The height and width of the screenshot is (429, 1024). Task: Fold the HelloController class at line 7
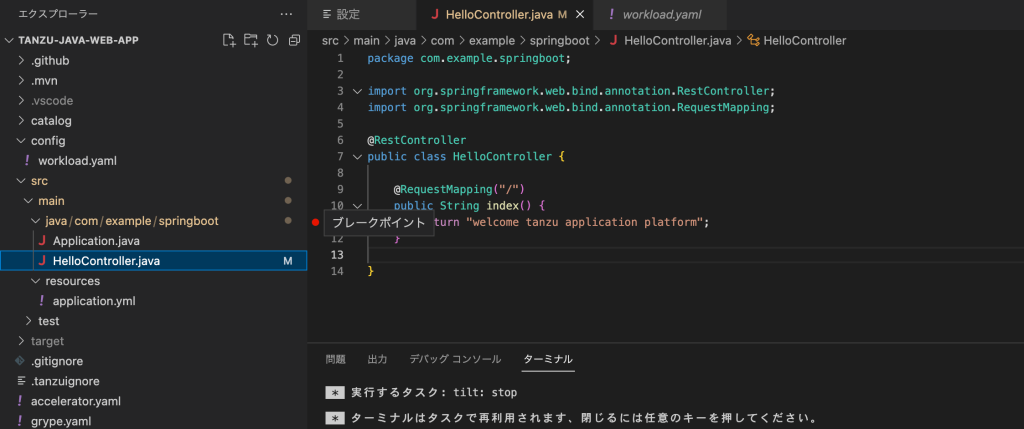point(358,157)
